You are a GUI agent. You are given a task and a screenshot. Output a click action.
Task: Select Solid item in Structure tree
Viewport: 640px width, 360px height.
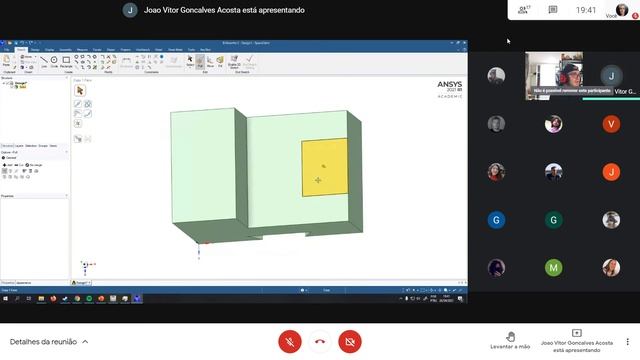22,87
